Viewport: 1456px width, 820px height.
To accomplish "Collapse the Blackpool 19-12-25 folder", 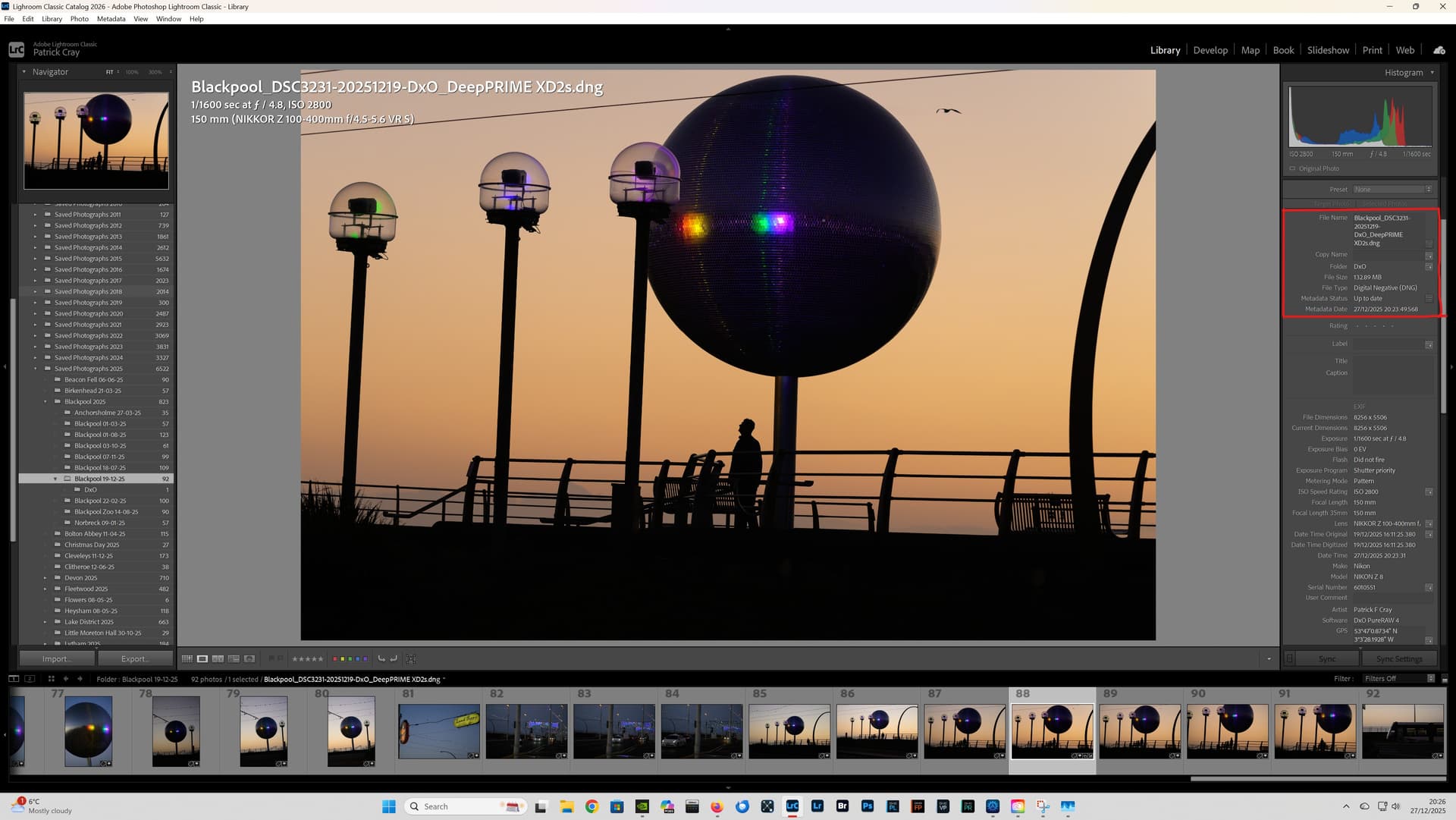I will [x=55, y=479].
